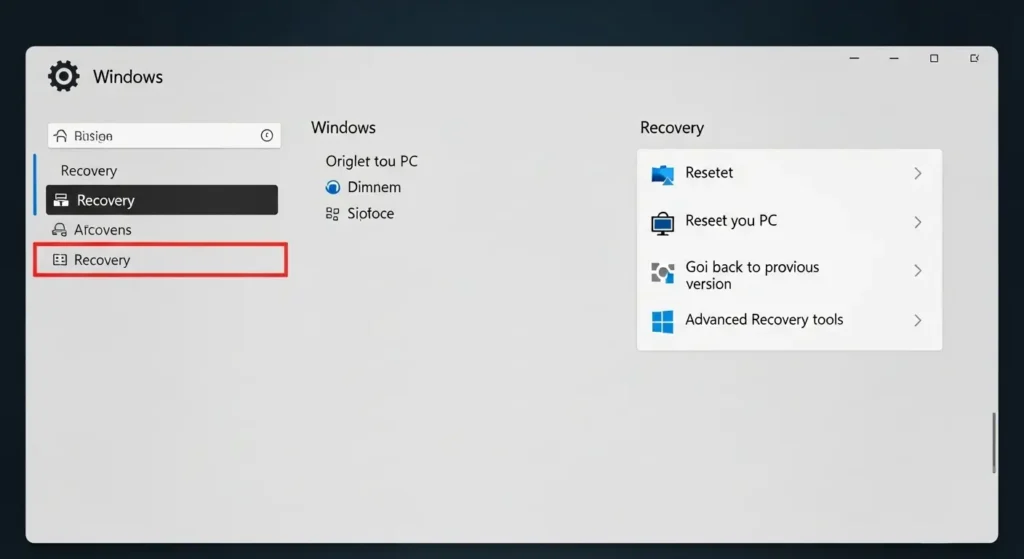Click the monitor icon beside Reseet you PC

(662, 223)
